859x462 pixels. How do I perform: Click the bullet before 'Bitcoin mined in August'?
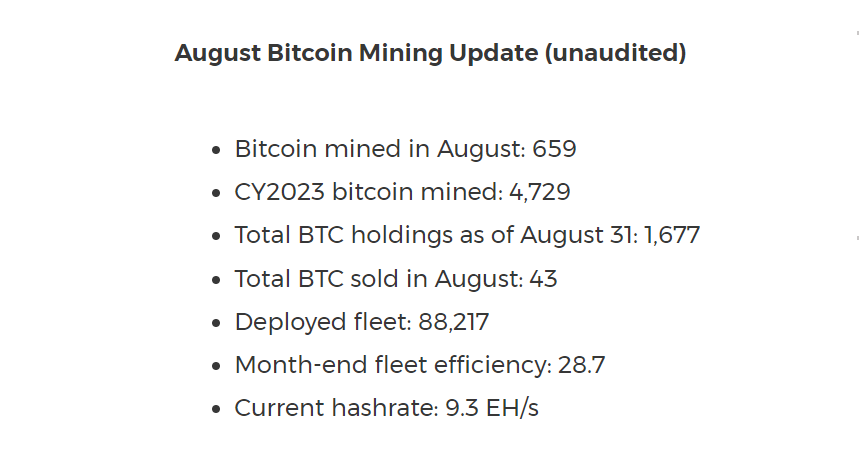point(216,151)
